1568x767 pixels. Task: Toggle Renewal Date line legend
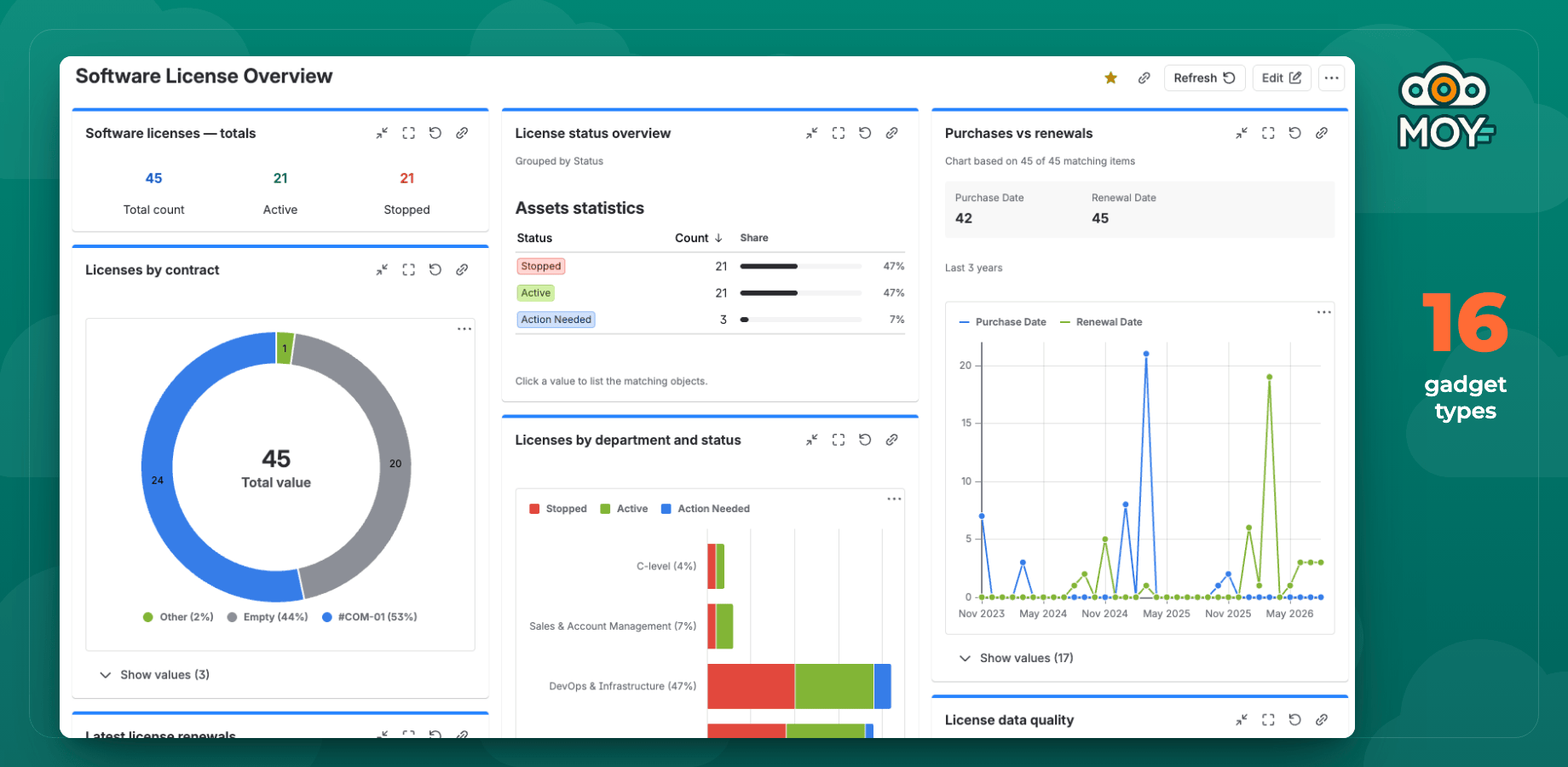1101,322
